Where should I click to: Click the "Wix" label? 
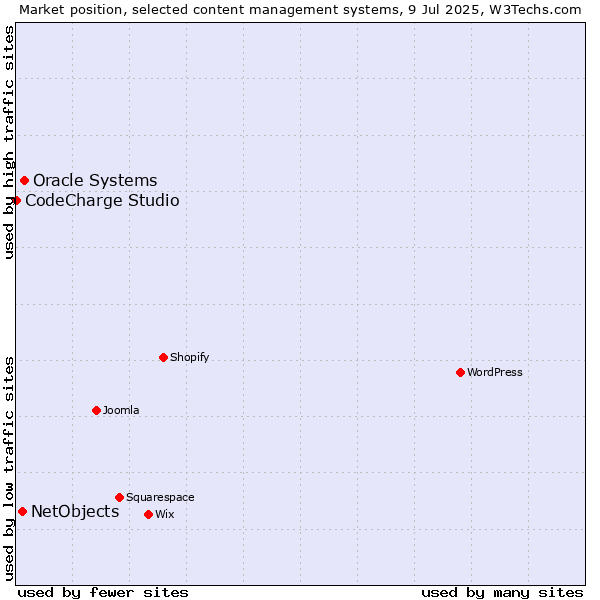point(165,514)
